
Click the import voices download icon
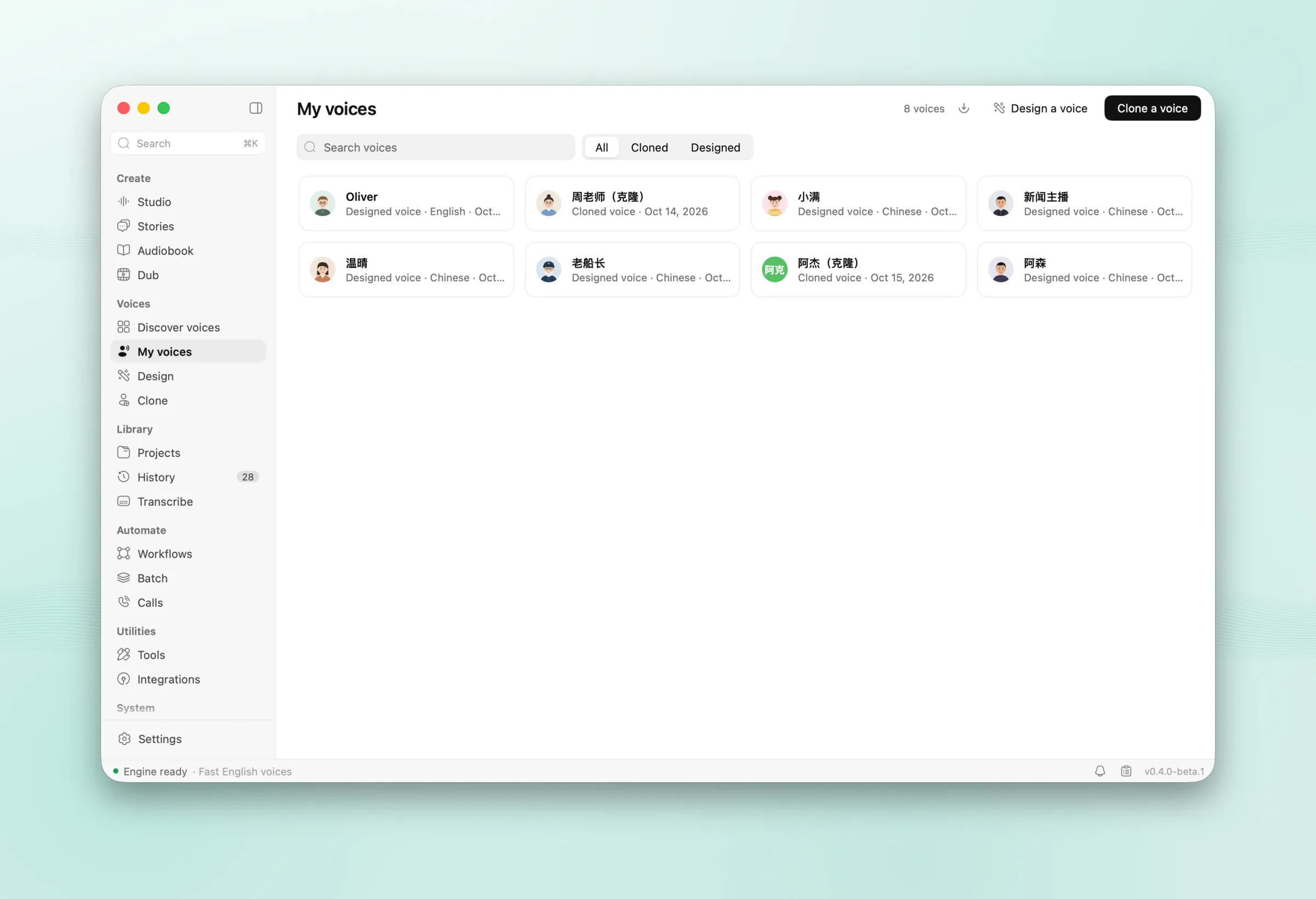click(964, 108)
